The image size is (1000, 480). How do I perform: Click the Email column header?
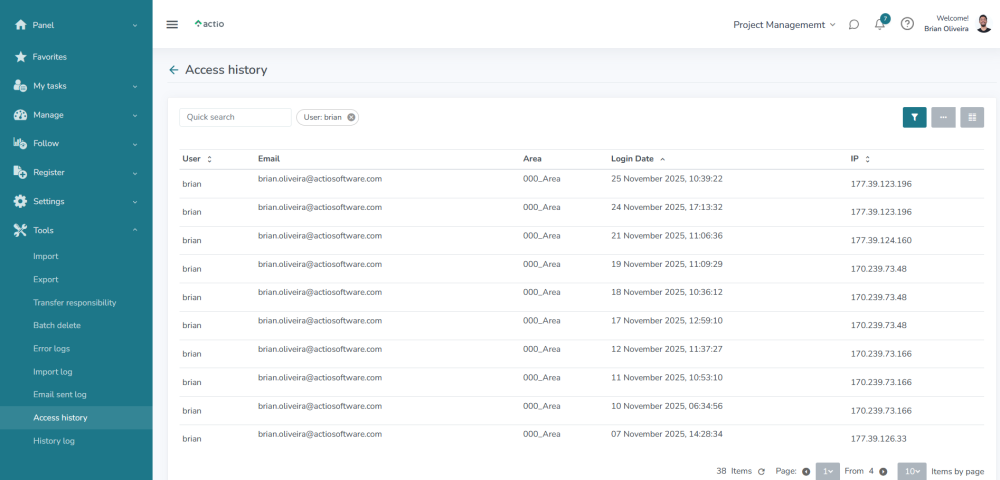click(x=268, y=159)
